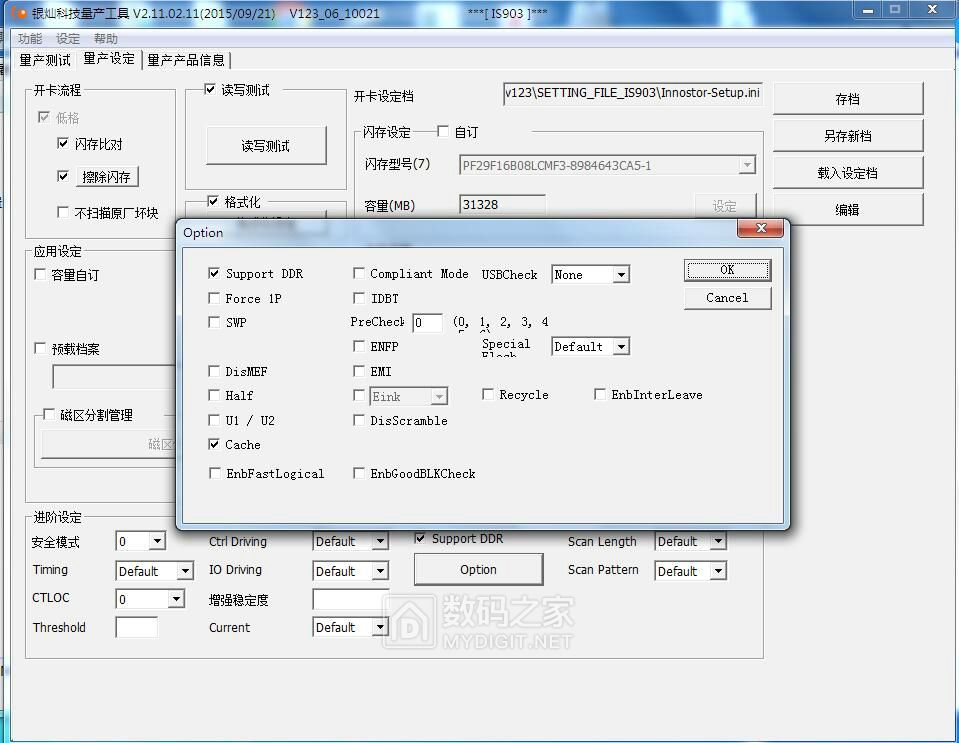Click 载入设定档 load button

tap(848, 173)
